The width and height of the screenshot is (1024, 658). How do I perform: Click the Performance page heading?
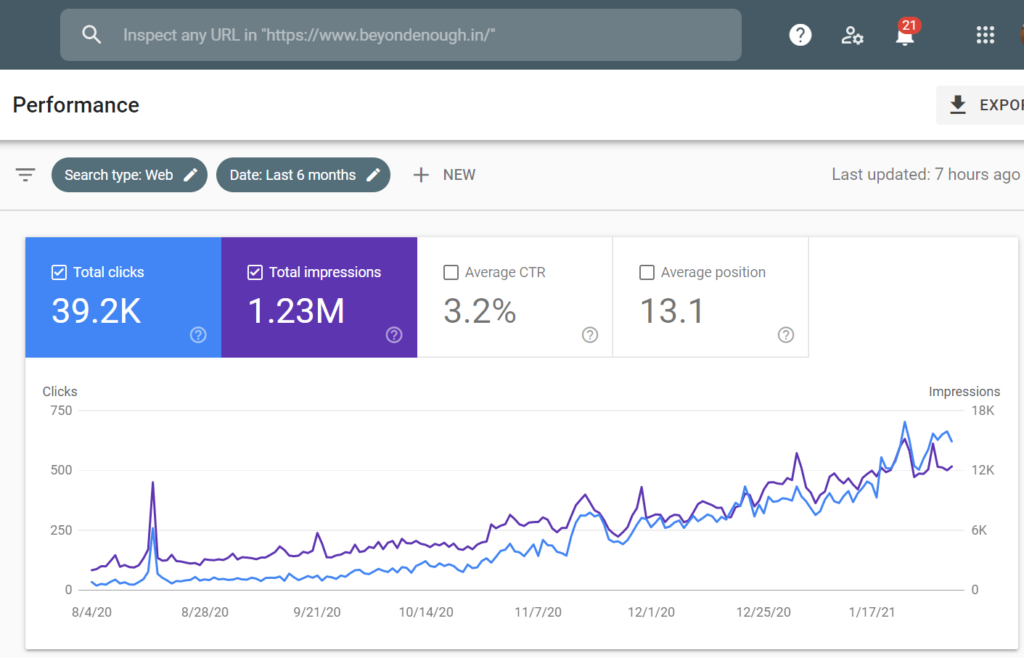click(76, 105)
